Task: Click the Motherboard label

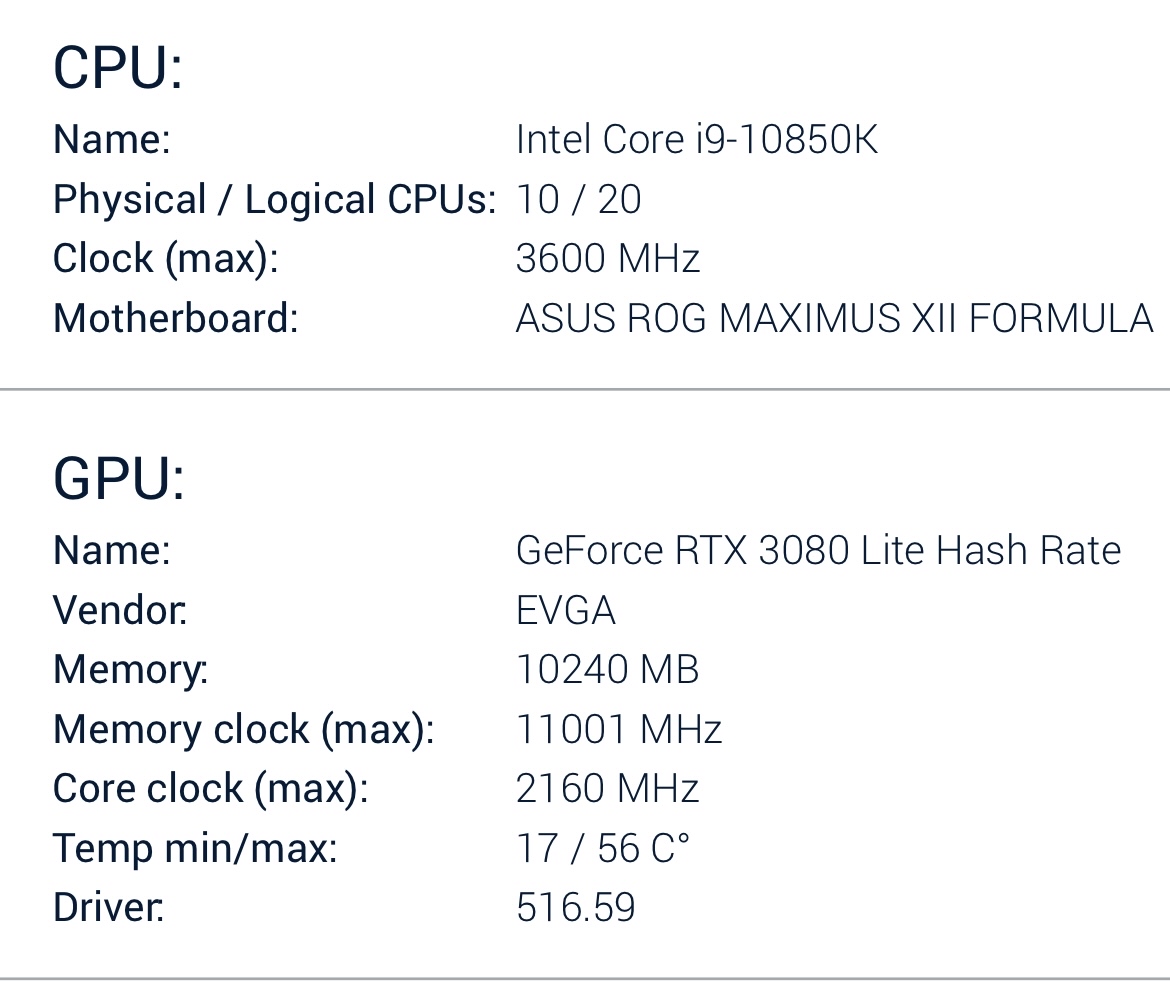Action: click(x=176, y=319)
